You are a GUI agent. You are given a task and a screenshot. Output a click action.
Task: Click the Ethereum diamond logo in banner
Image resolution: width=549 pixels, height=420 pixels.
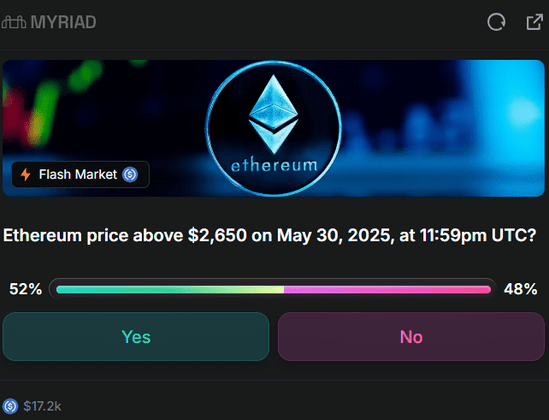coord(273,114)
